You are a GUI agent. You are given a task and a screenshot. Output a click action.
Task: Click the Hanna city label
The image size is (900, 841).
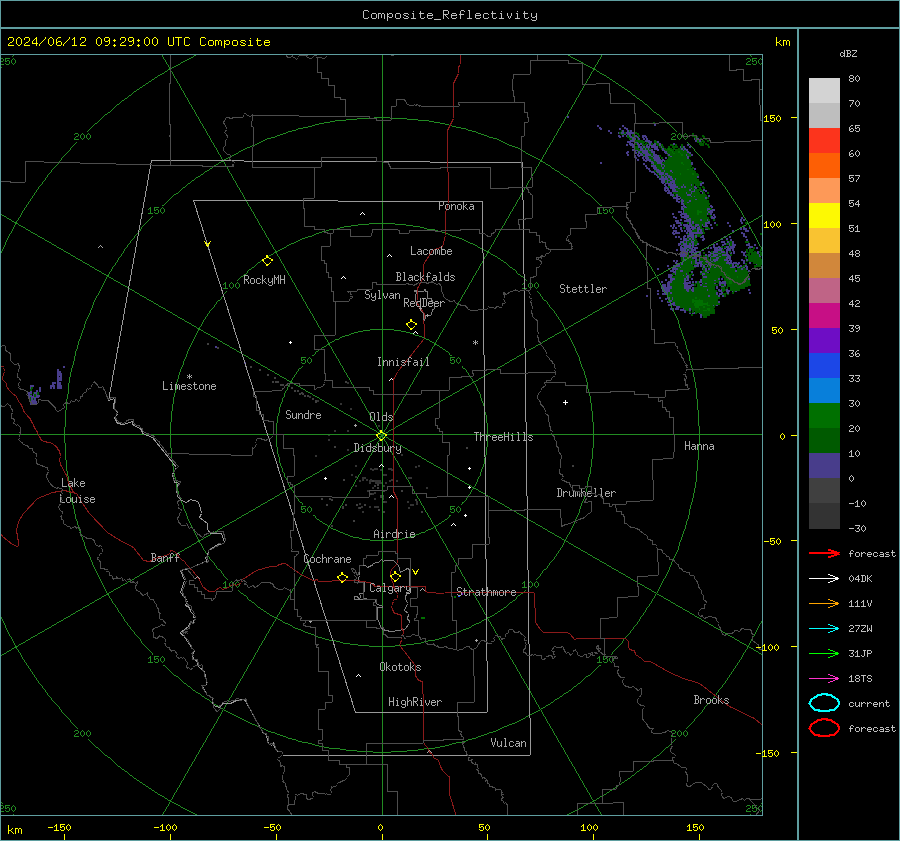(699, 445)
